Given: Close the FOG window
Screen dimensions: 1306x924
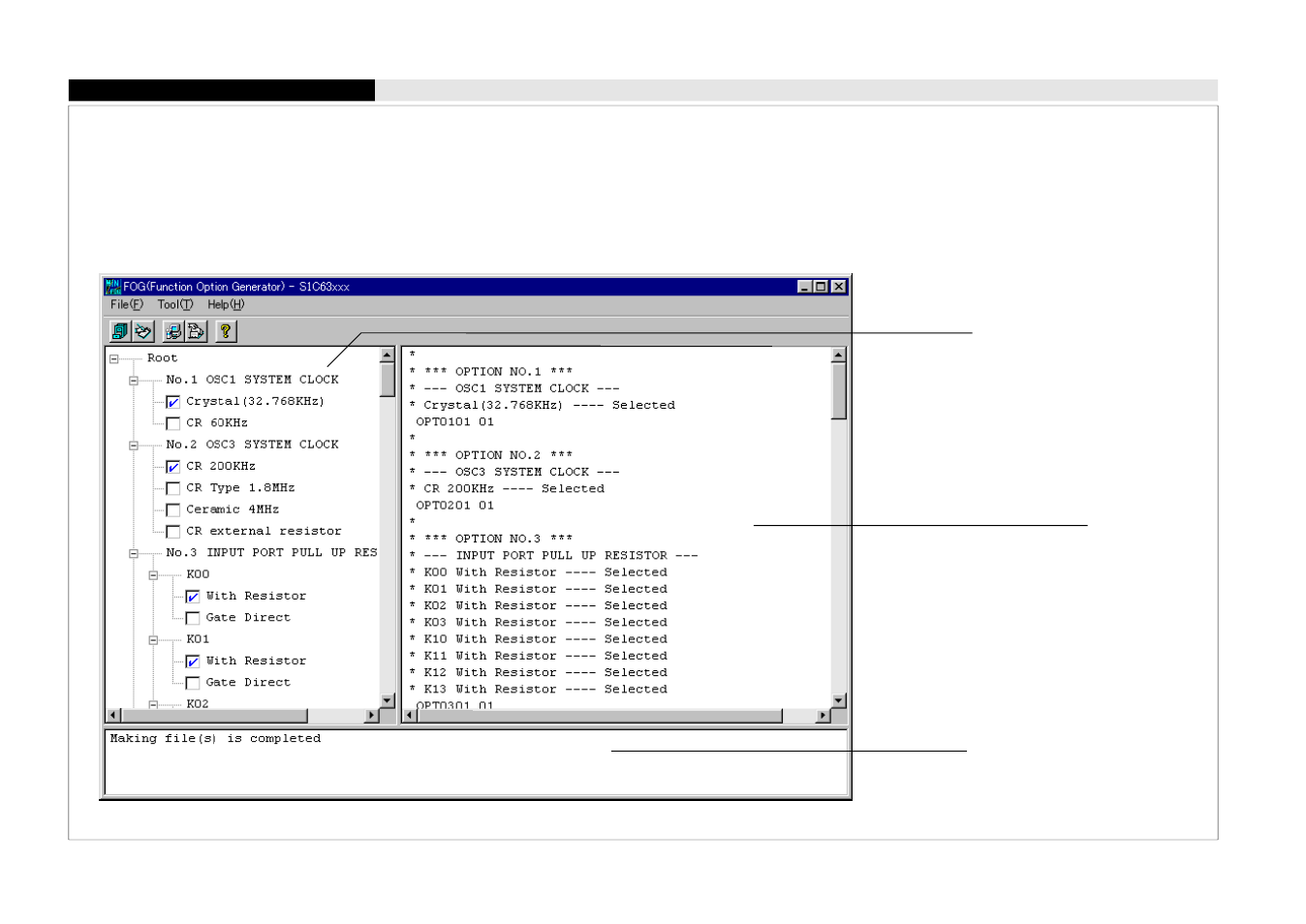Looking at the screenshot, I should [839, 287].
